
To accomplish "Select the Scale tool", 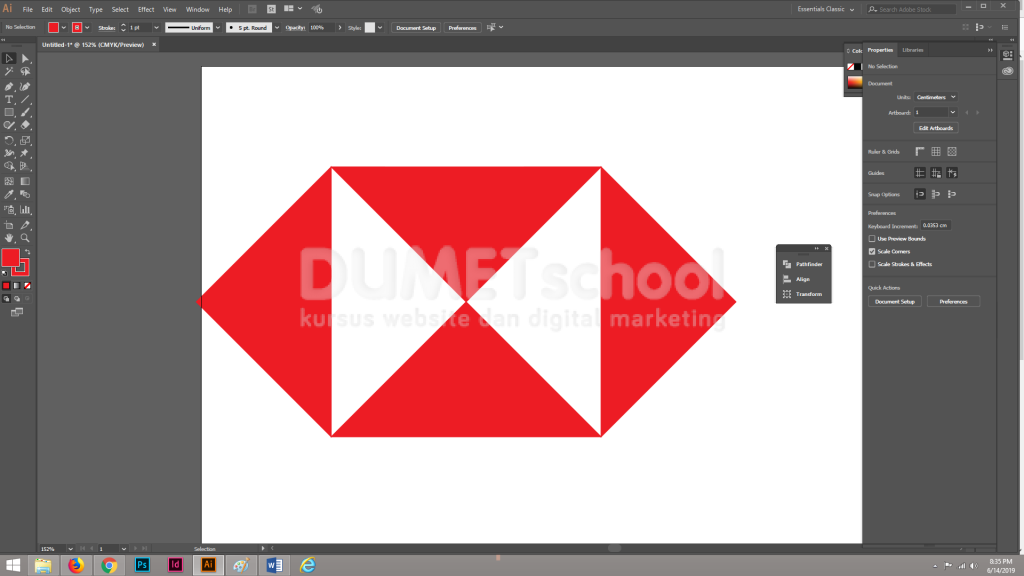I will pyautogui.click(x=25, y=140).
